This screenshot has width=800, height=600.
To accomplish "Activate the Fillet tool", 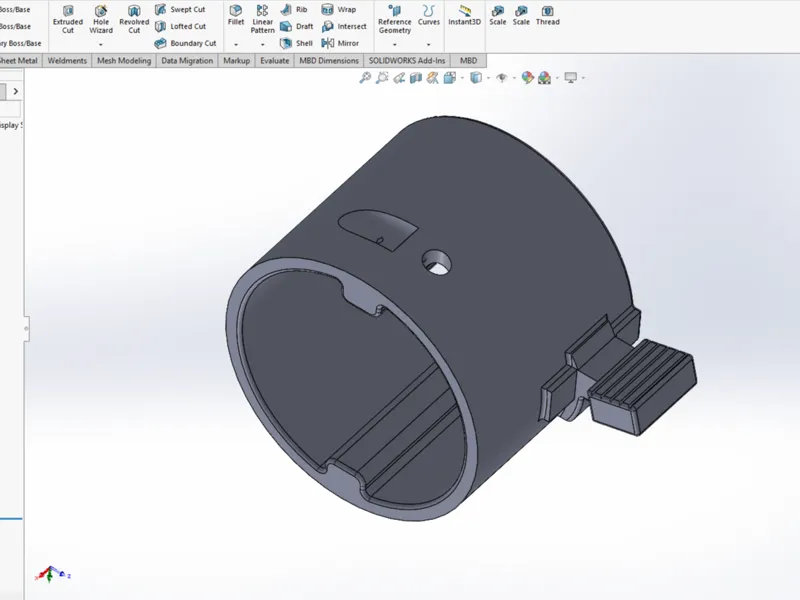I will click(236, 15).
